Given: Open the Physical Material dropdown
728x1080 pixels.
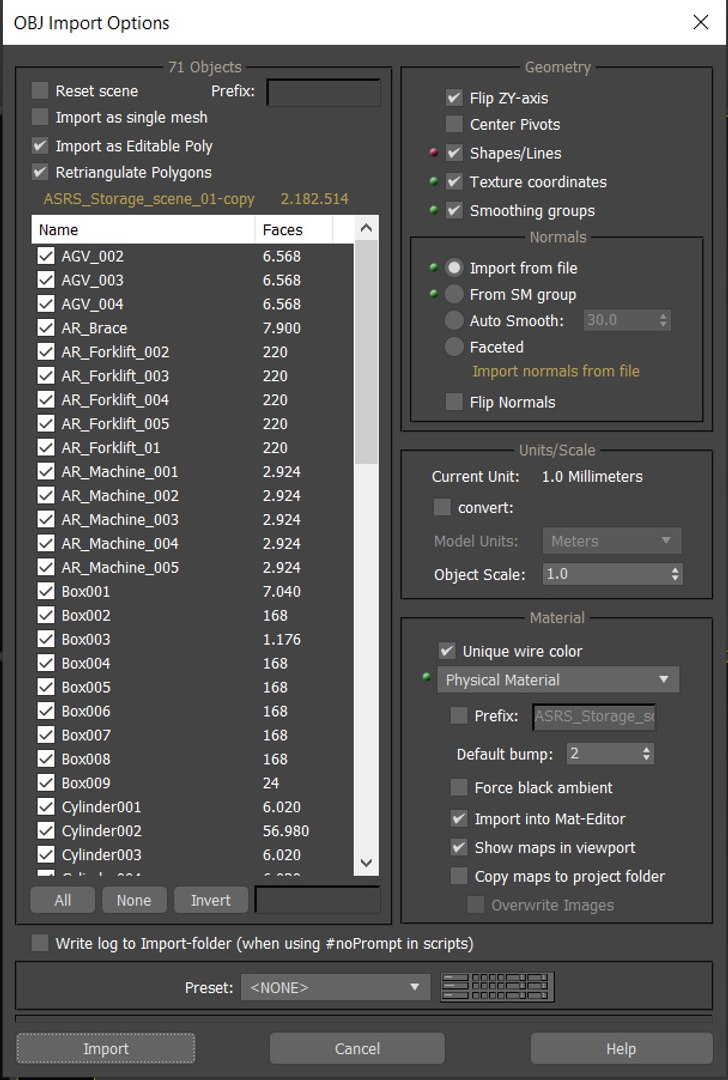Looking at the screenshot, I should click(558, 679).
